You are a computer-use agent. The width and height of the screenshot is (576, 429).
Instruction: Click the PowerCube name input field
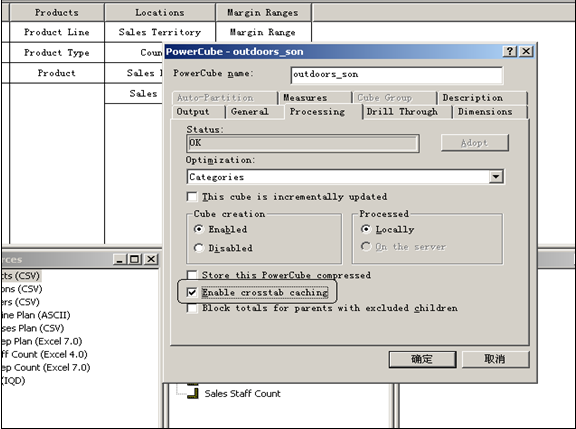click(x=396, y=75)
